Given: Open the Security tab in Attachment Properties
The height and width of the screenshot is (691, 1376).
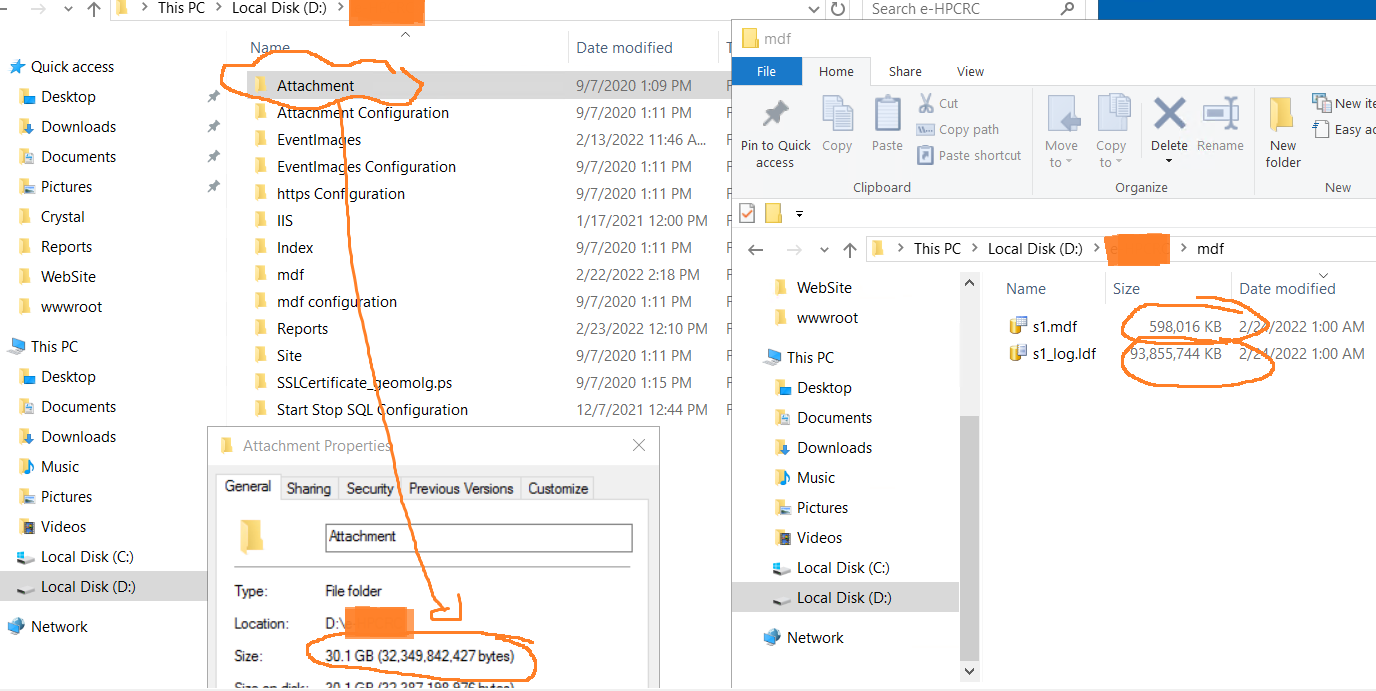Looking at the screenshot, I should point(369,488).
